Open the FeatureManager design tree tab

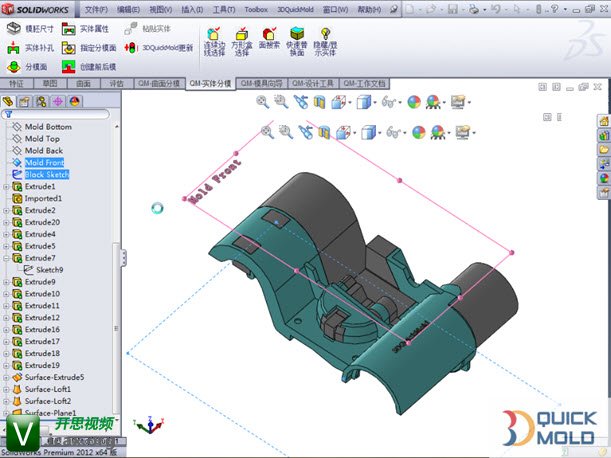tap(9, 101)
